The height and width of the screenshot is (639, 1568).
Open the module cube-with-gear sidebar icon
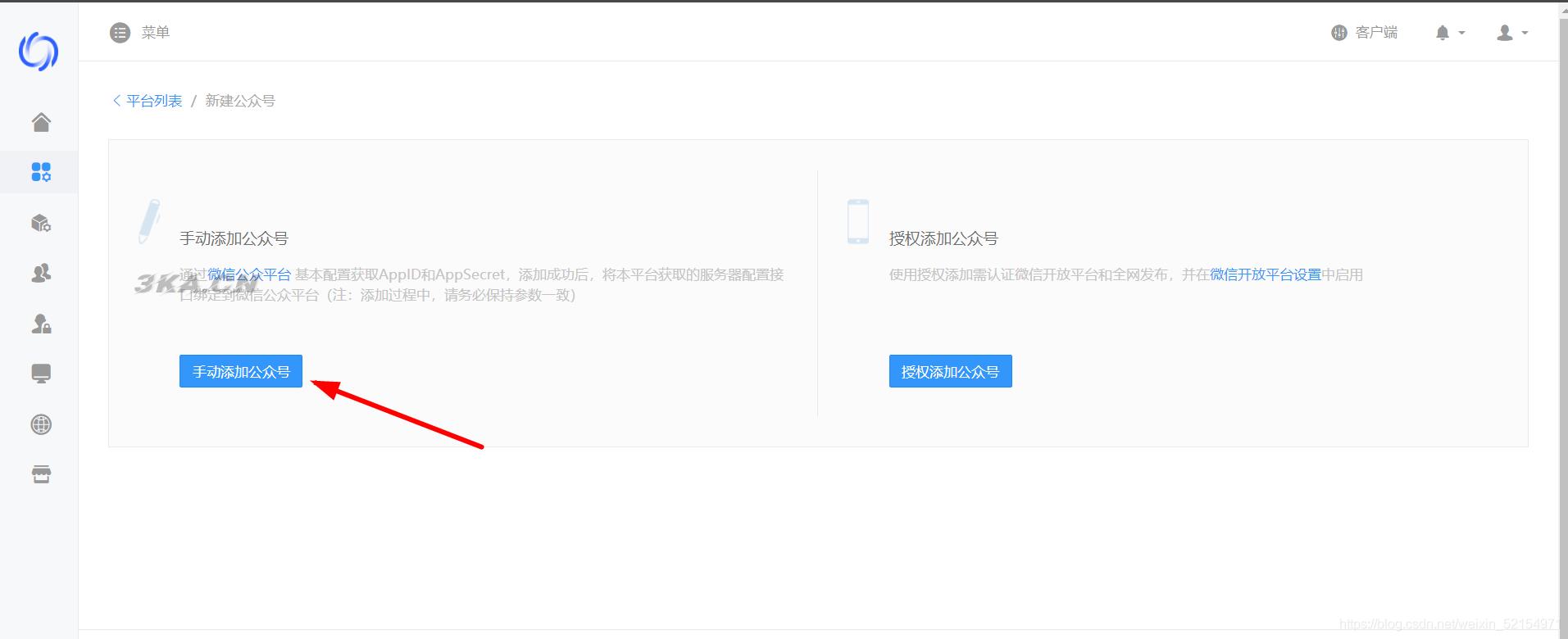tap(41, 223)
